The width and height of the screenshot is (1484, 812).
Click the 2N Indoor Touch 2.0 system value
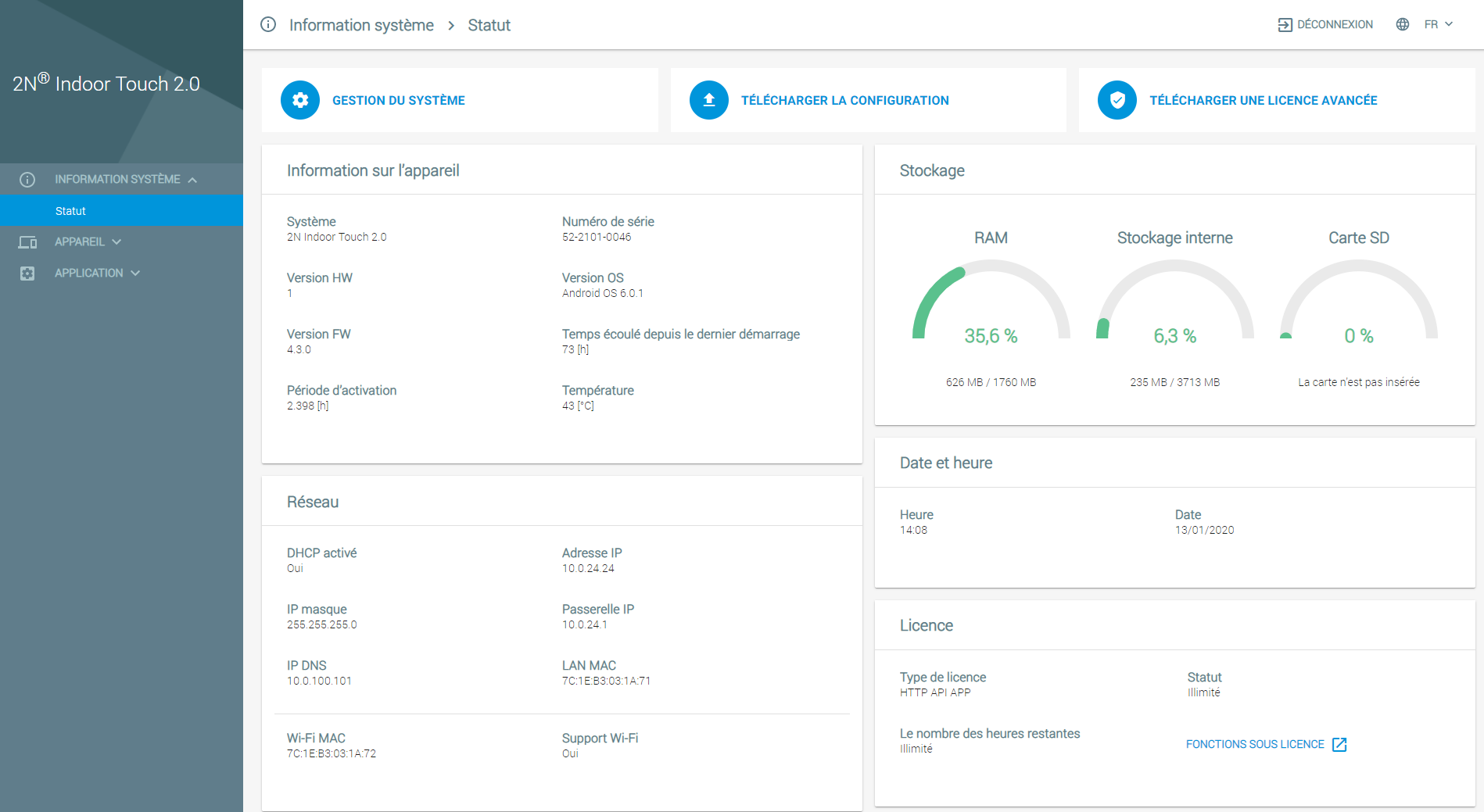click(336, 237)
